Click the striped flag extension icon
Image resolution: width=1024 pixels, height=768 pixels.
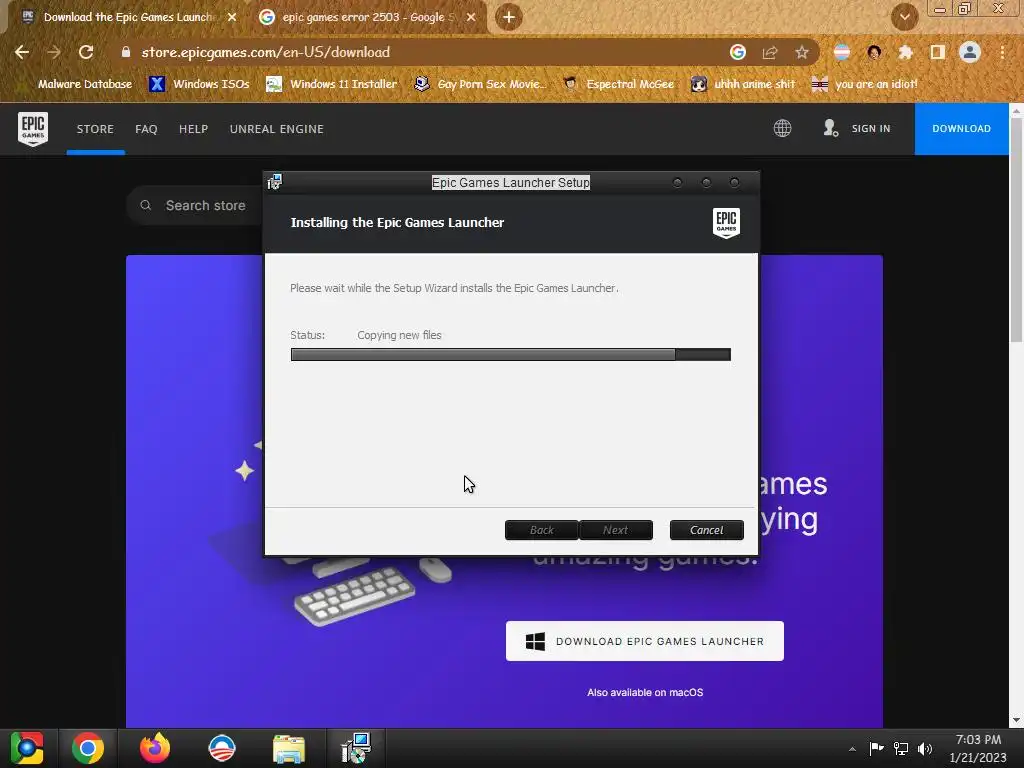tap(842, 52)
